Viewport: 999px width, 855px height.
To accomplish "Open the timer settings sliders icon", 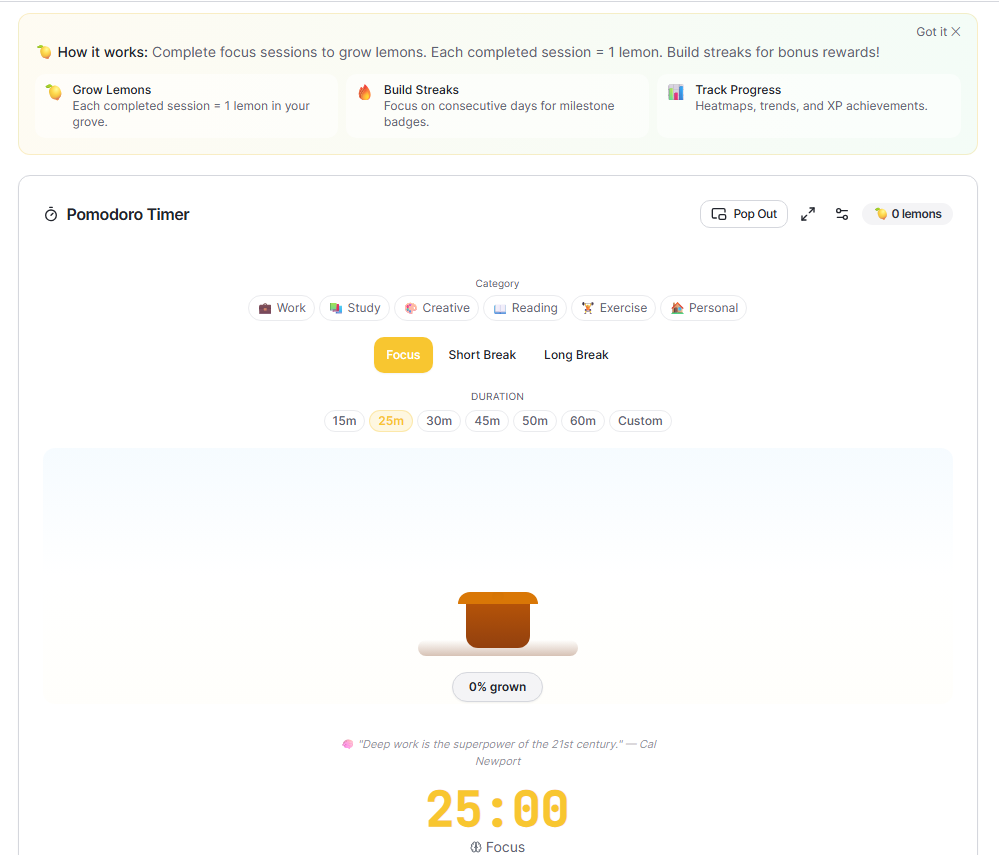I will [841, 213].
